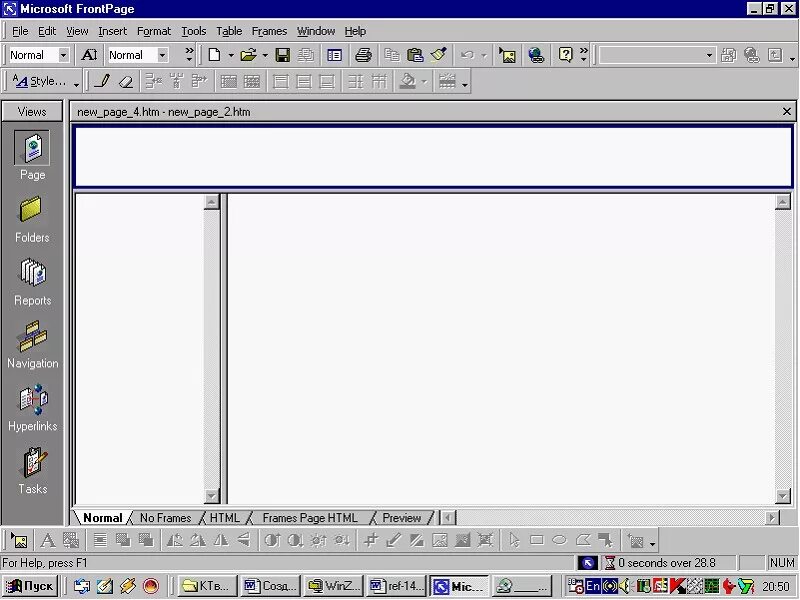Expand Fill Color dropdown arrow
Screen dimensions: 800x600
[424, 82]
